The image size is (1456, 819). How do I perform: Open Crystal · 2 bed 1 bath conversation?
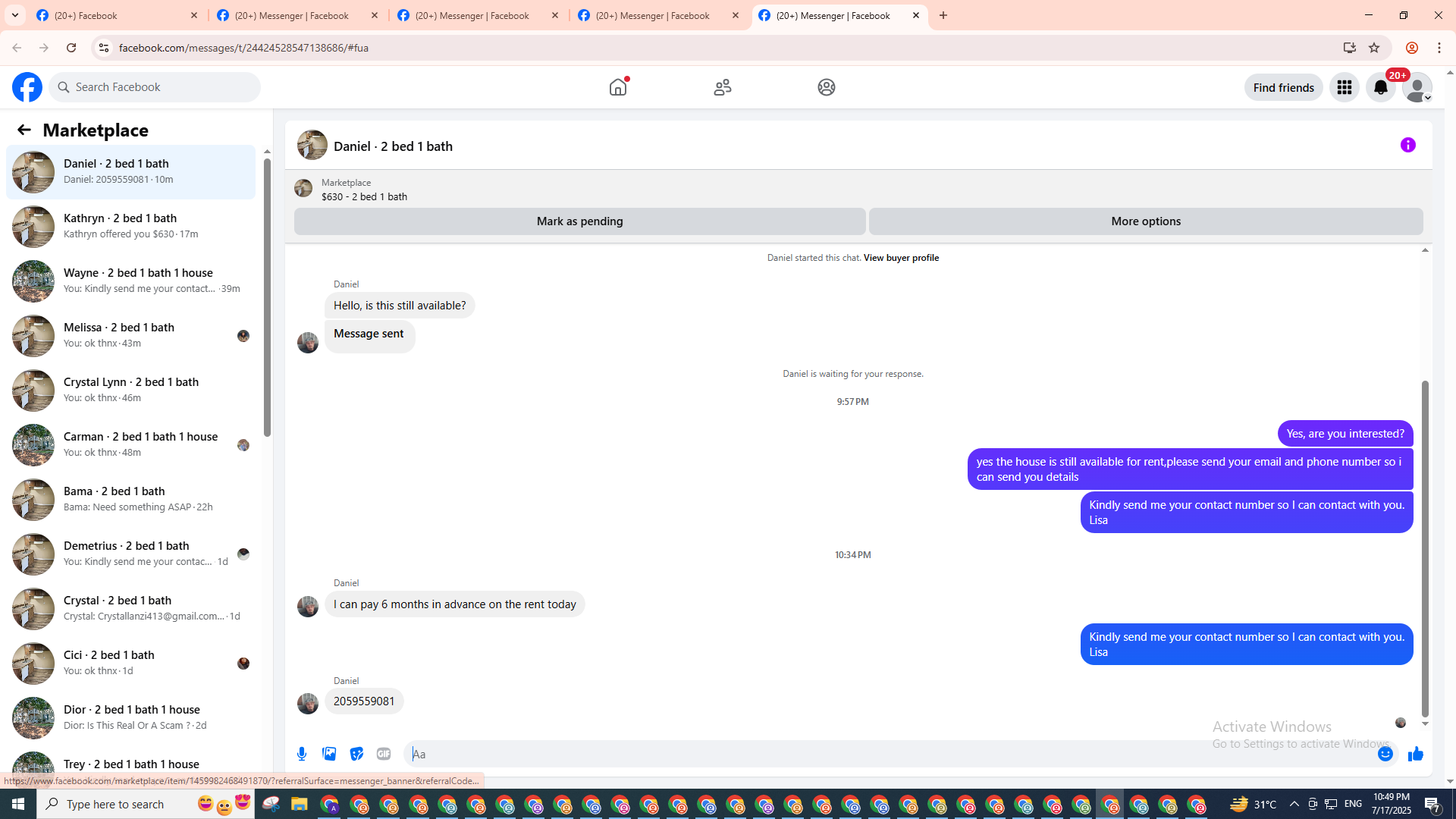(x=131, y=609)
